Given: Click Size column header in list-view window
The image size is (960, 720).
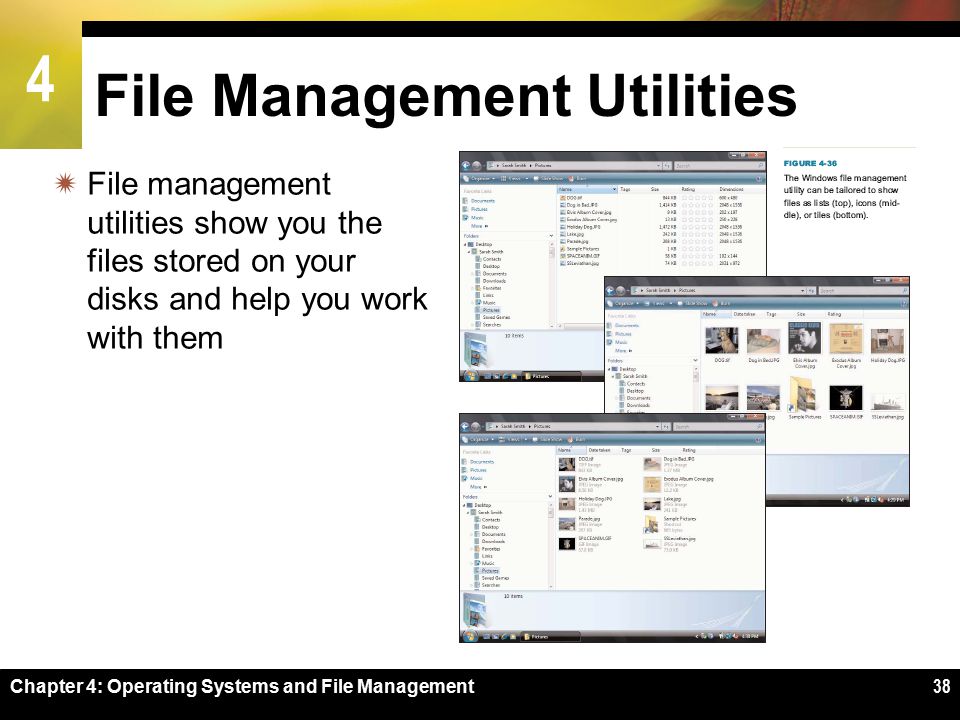Looking at the screenshot, I should pos(655,190).
